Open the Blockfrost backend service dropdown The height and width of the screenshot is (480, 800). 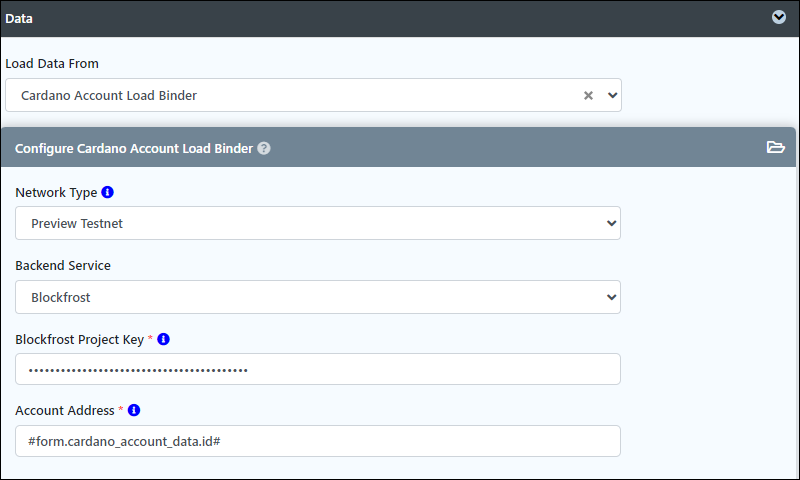318,297
